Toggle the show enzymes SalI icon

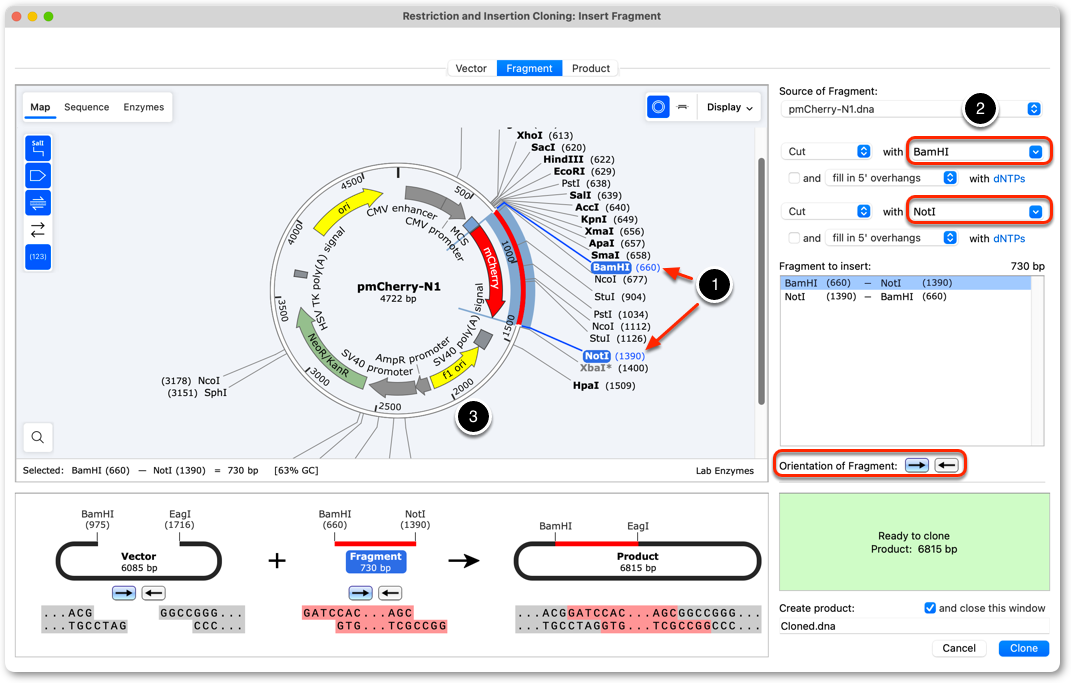click(x=38, y=148)
